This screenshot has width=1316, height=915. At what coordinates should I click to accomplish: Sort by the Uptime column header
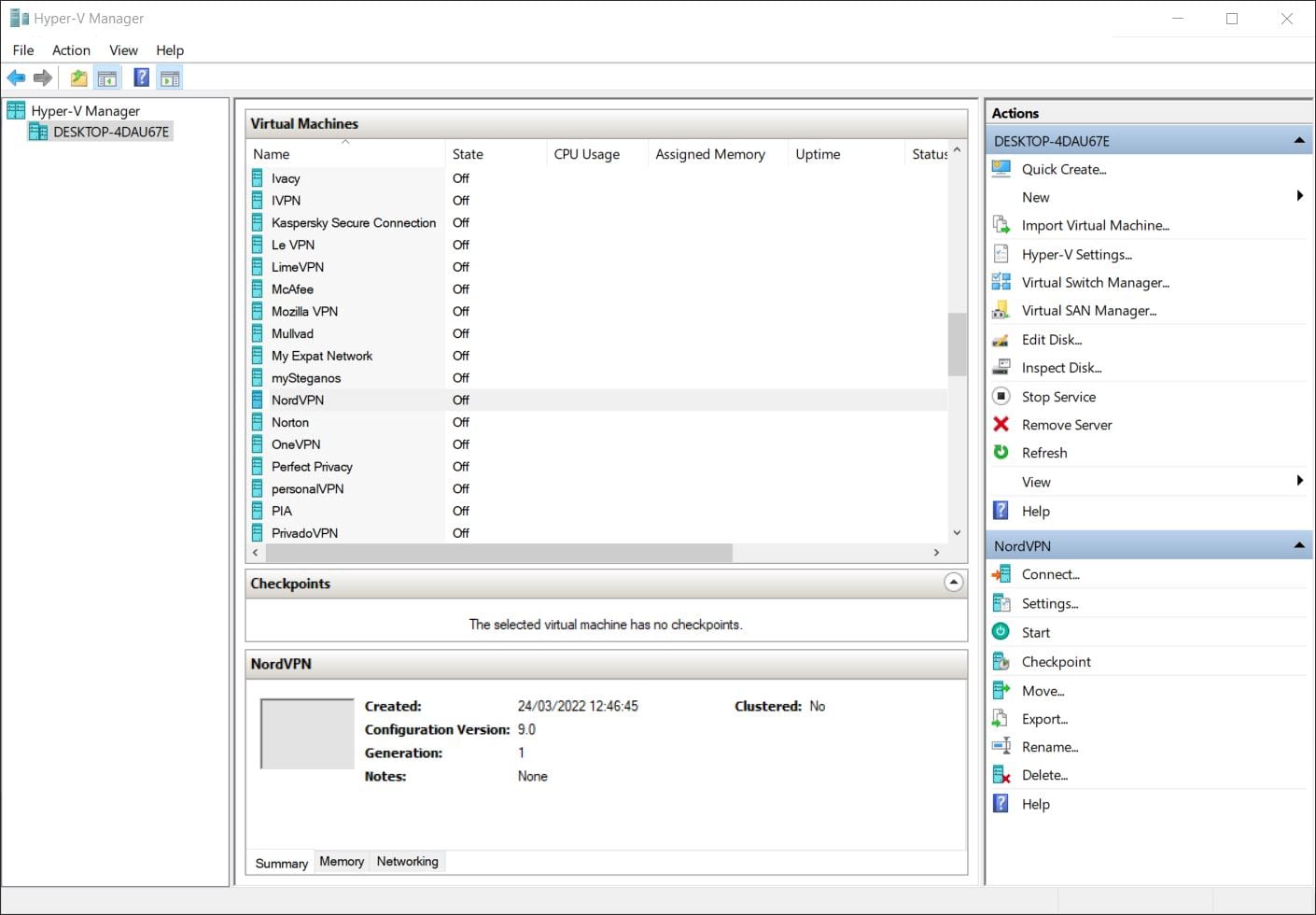coord(846,154)
